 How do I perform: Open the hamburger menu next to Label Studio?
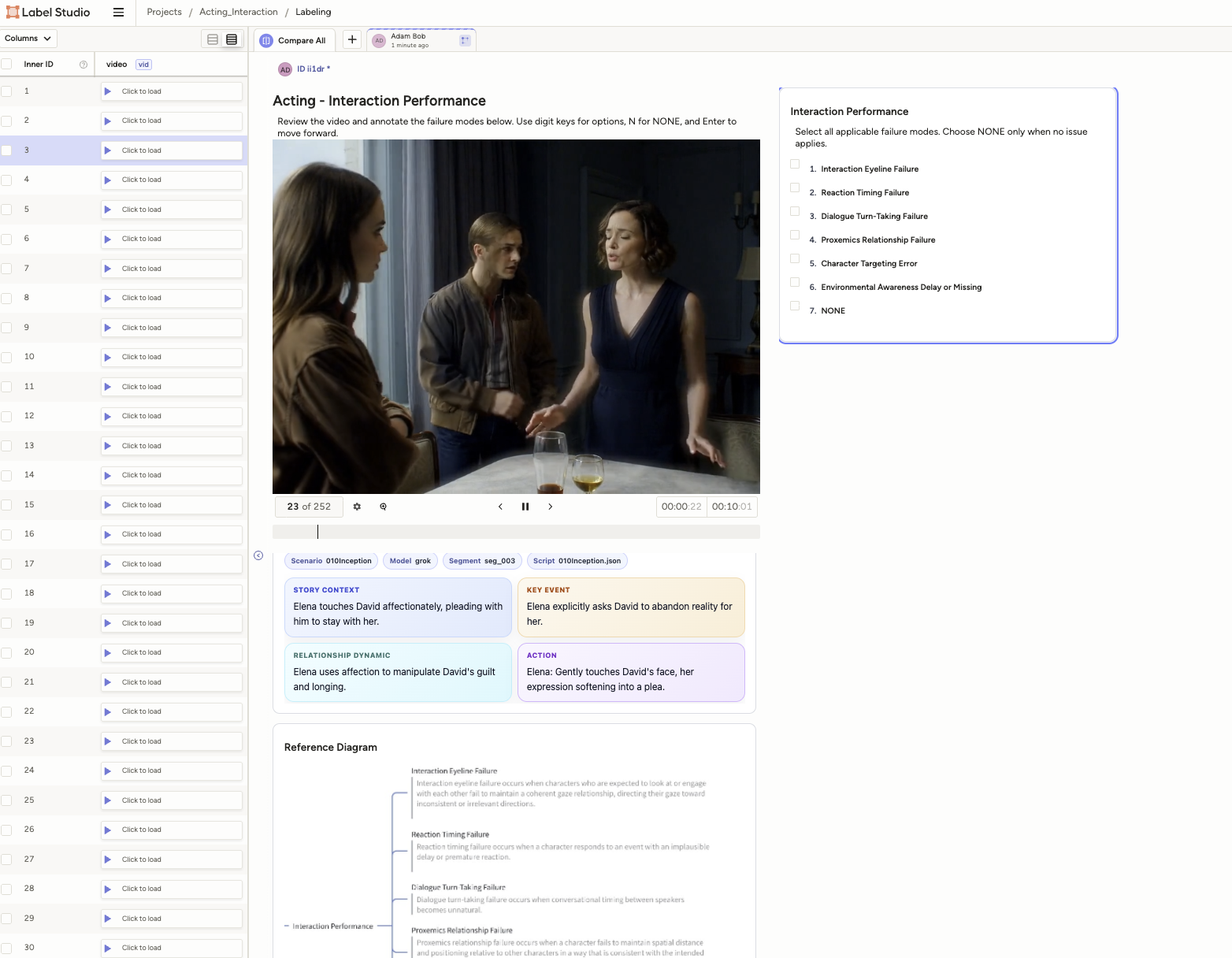tap(118, 13)
